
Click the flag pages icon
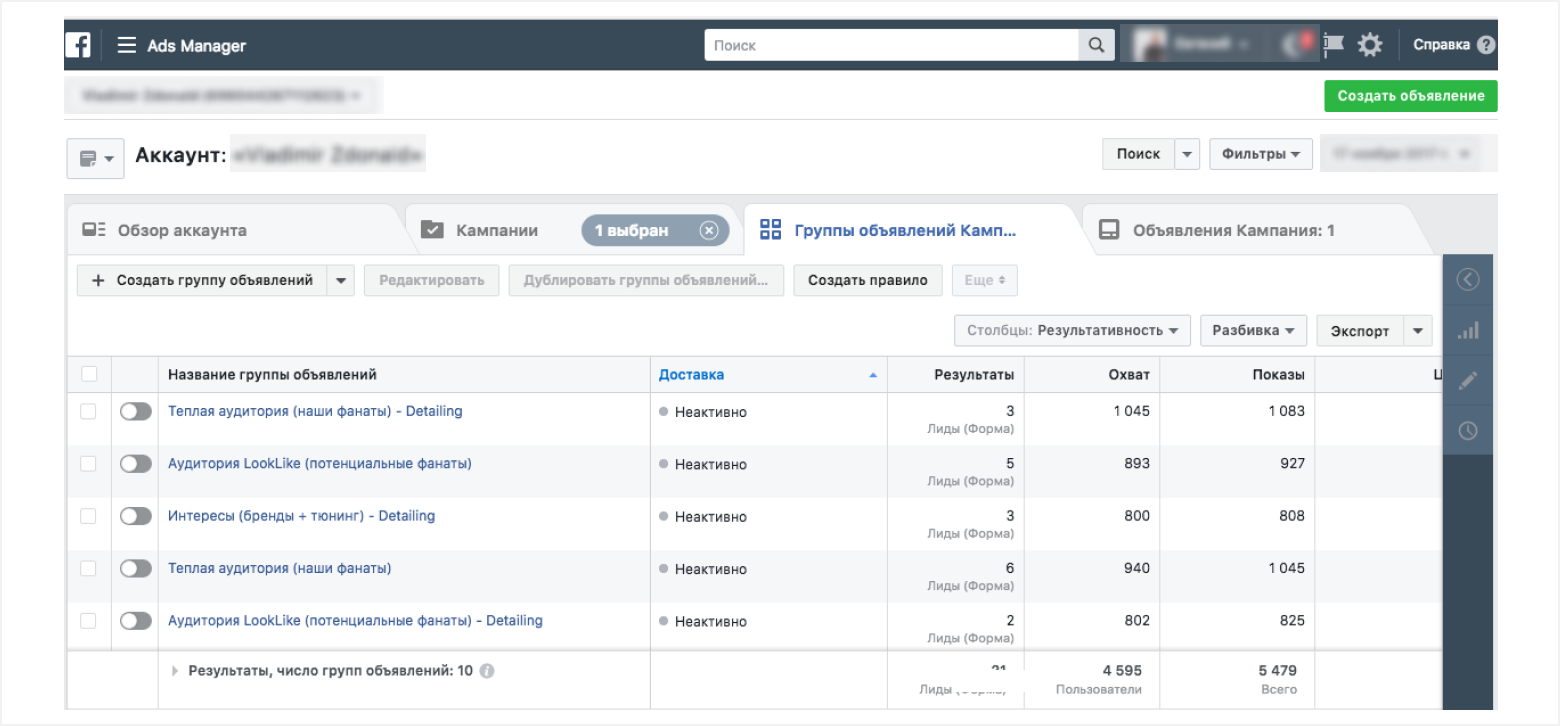click(x=1334, y=45)
